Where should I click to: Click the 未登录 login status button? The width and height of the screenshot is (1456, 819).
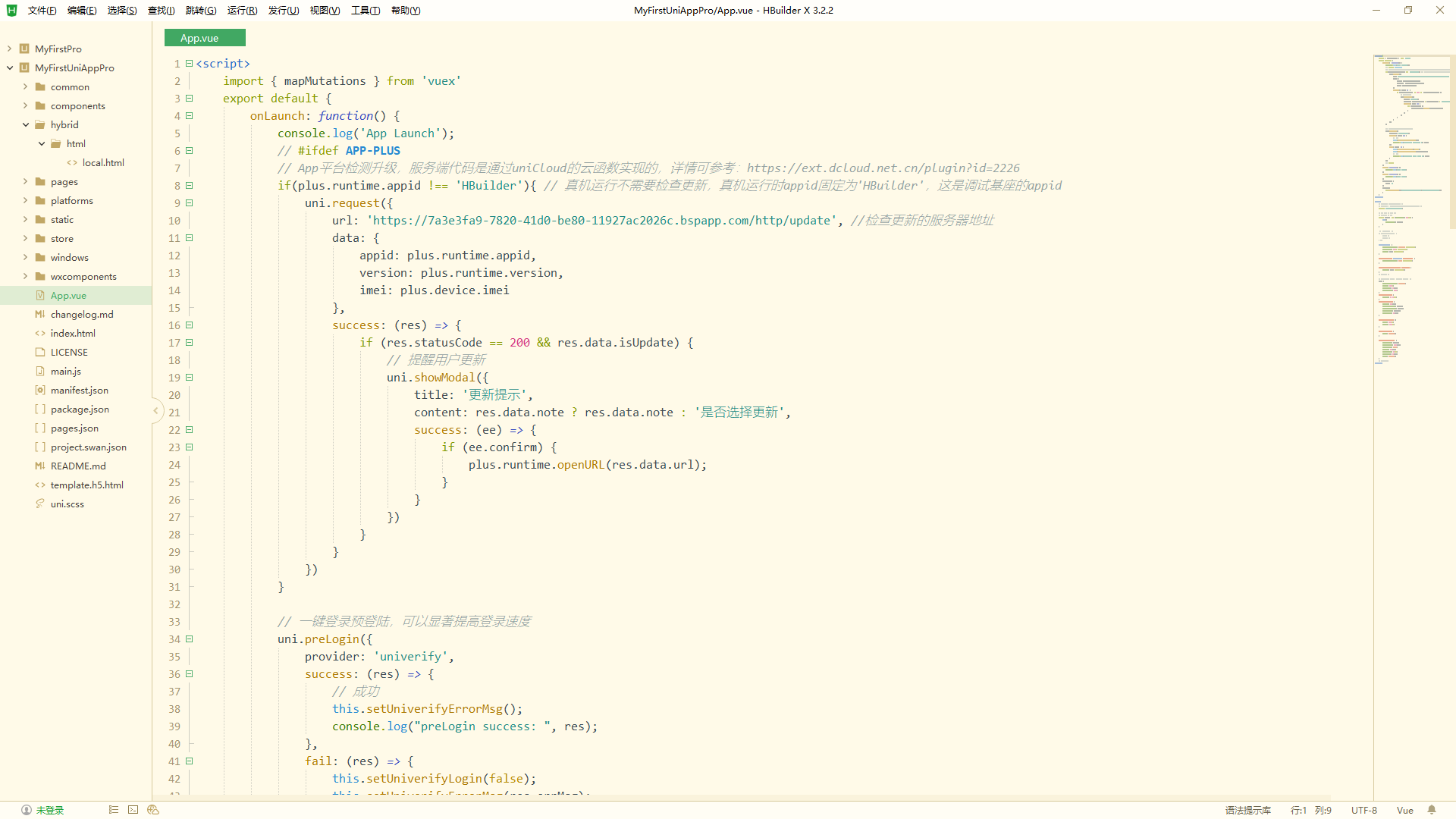(x=43, y=810)
